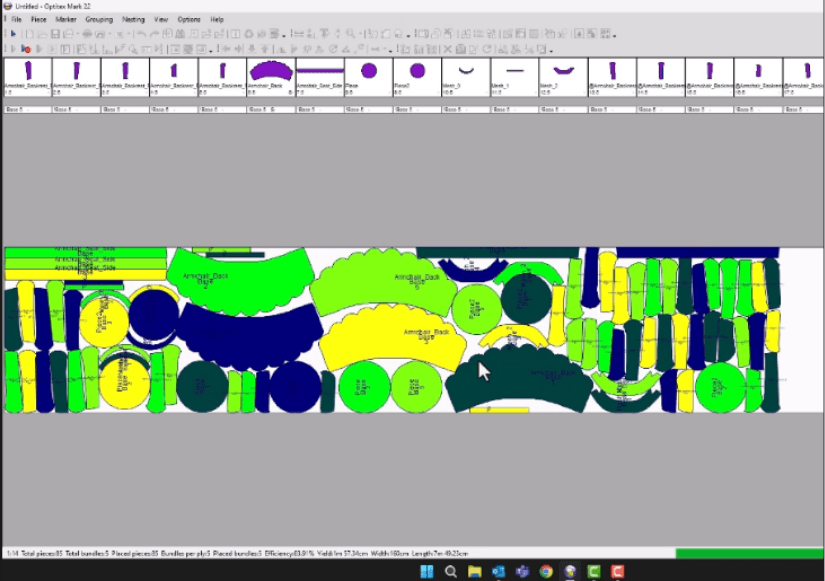Open Microsoft Teams from taskbar
This screenshot has height=581, width=825.
pyautogui.click(x=522, y=571)
